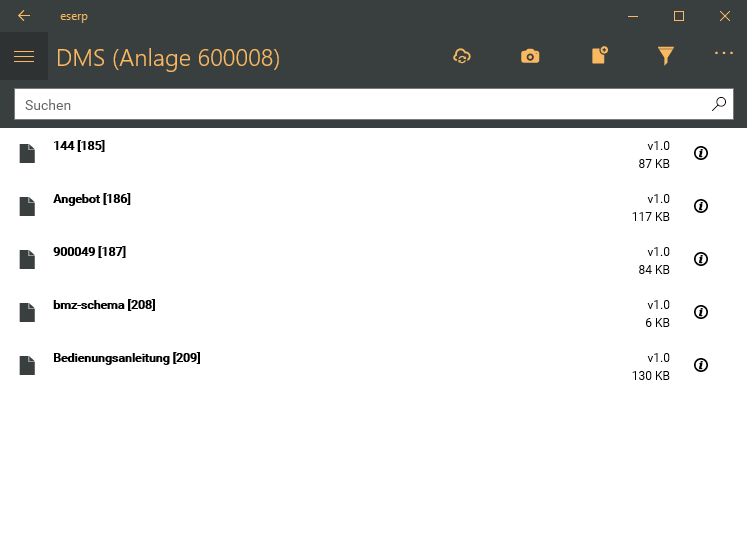
Task: Show info for document 144 [185]
Action: (x=701, y=153)
